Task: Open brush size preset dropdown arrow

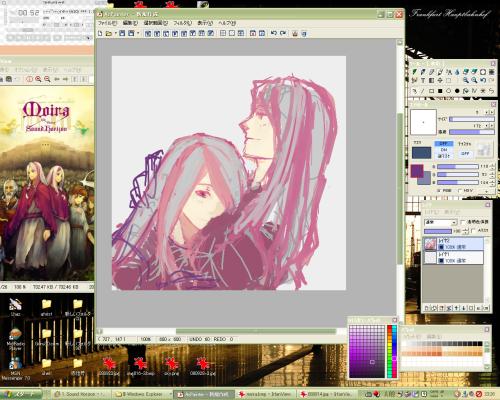Action: point(487,112)
